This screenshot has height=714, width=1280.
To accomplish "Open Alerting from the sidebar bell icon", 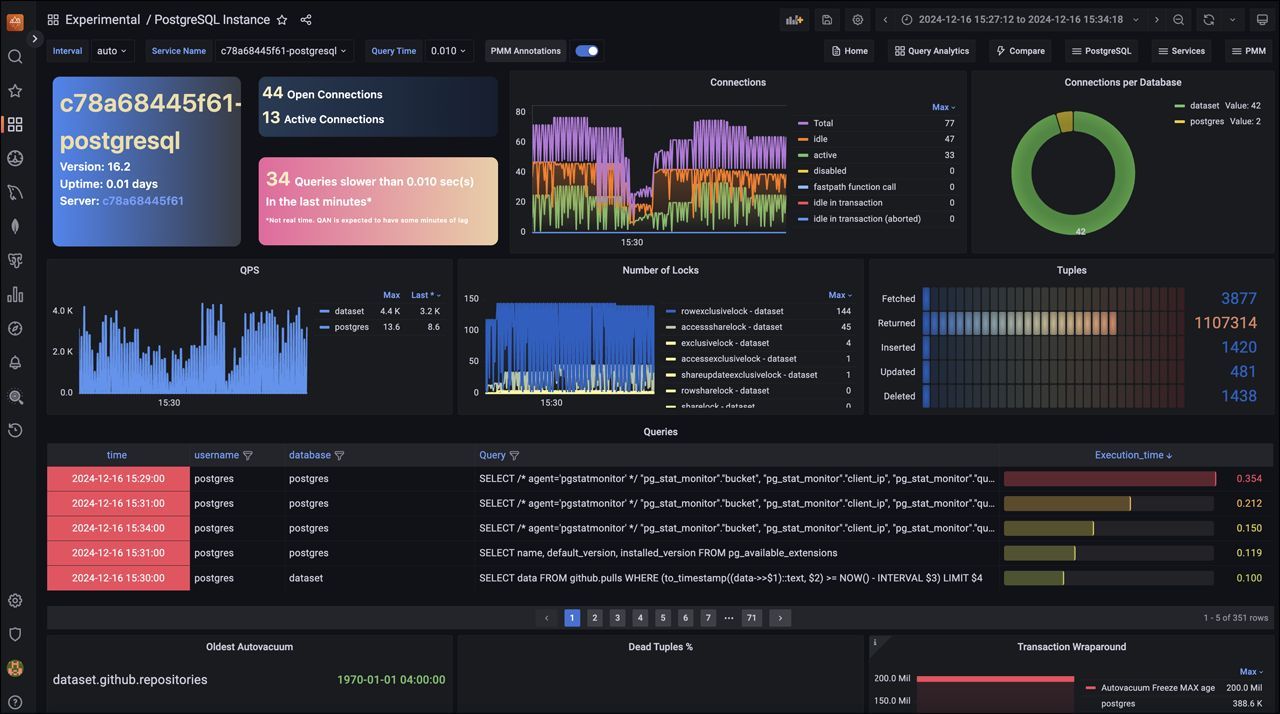I will 14,363.
